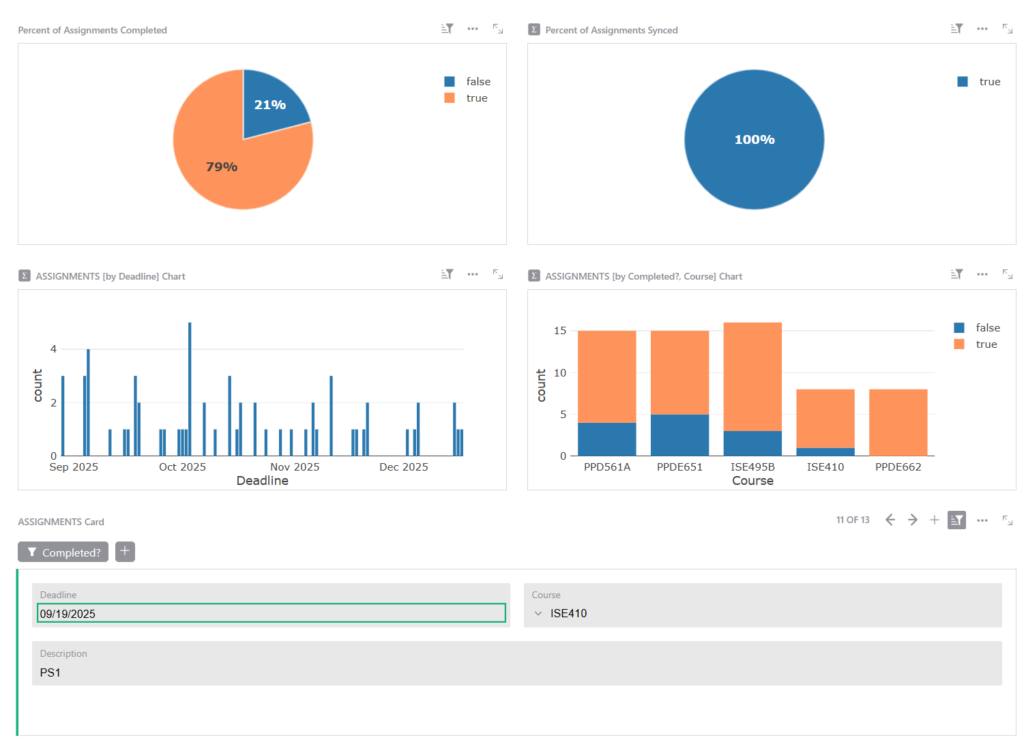
Task: Click orange 'true' swatch in Completed pie legend
Action: [449, 98]
